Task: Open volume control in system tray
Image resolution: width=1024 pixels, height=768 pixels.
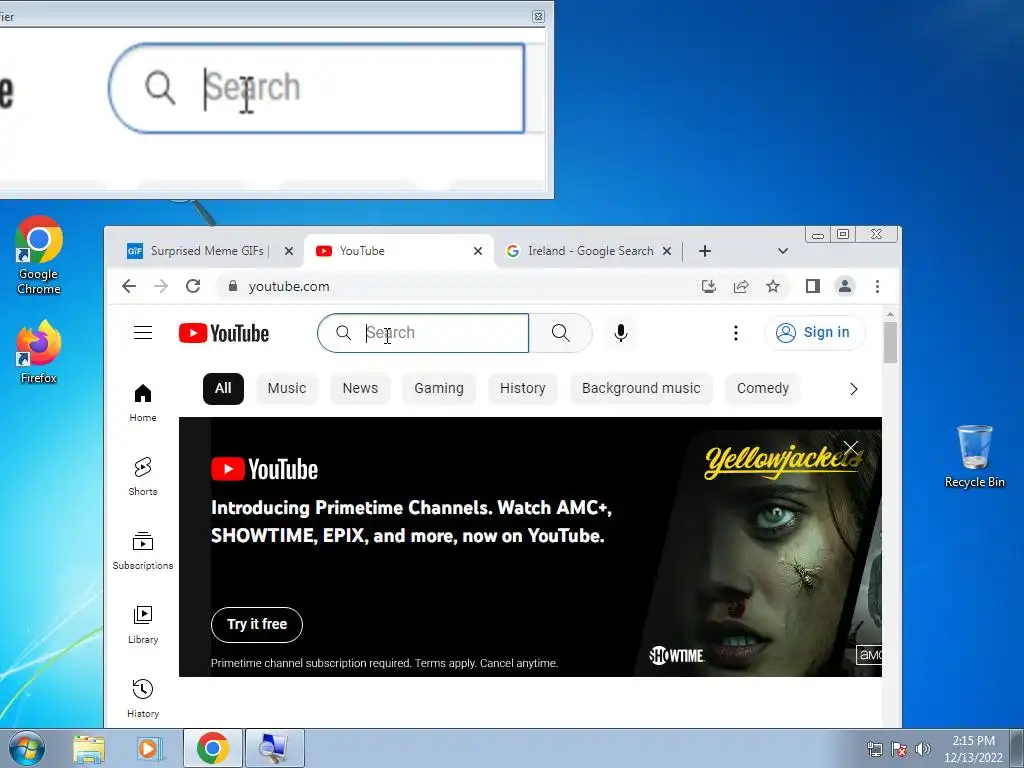Action: coord(923,748)
